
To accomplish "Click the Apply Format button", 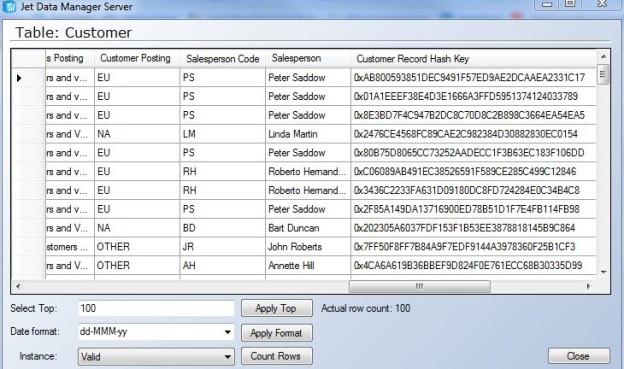I will coord(277,333).
